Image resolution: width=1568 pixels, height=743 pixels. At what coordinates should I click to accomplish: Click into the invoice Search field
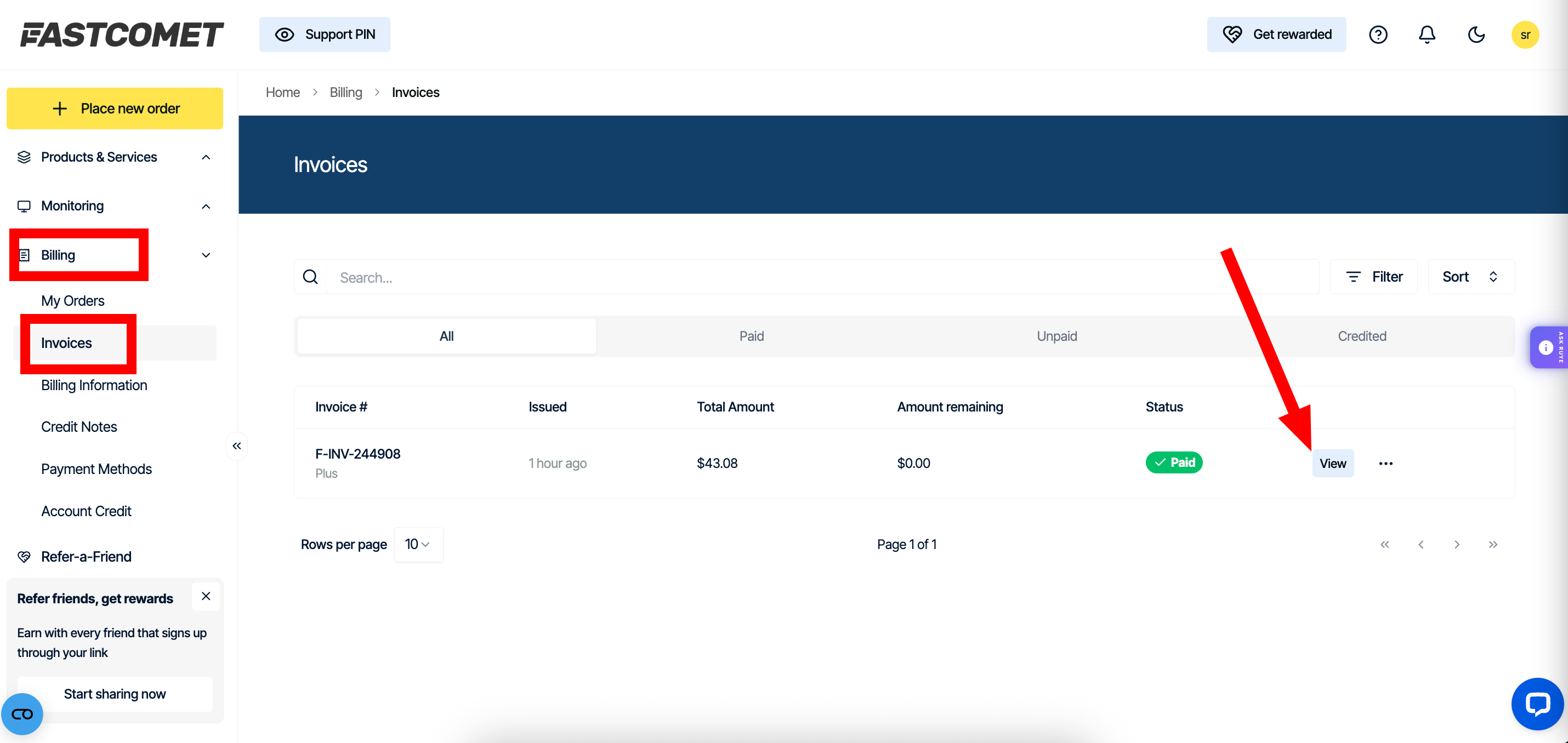(822, 277)
